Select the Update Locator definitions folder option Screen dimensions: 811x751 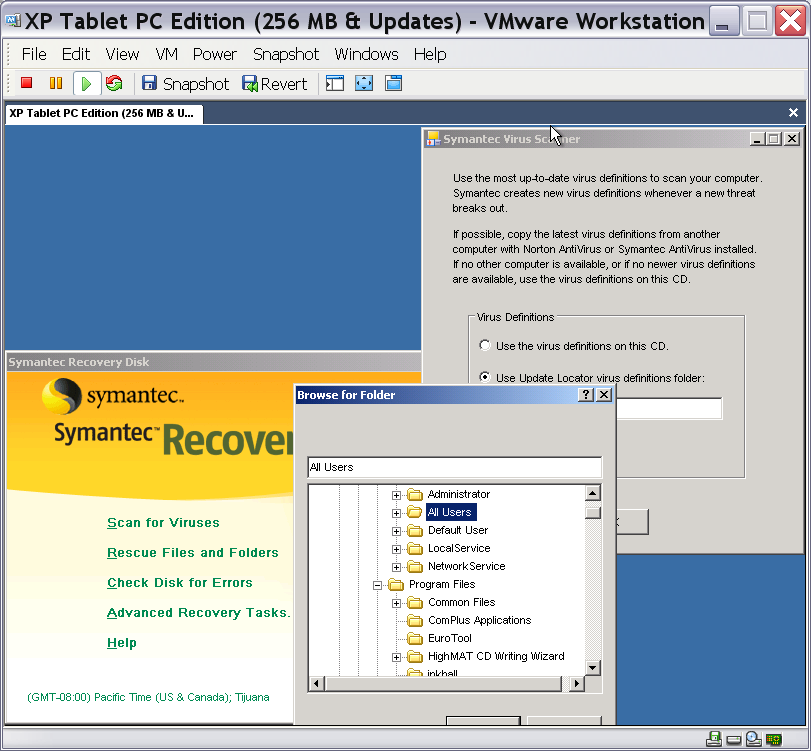click(486, 378)
